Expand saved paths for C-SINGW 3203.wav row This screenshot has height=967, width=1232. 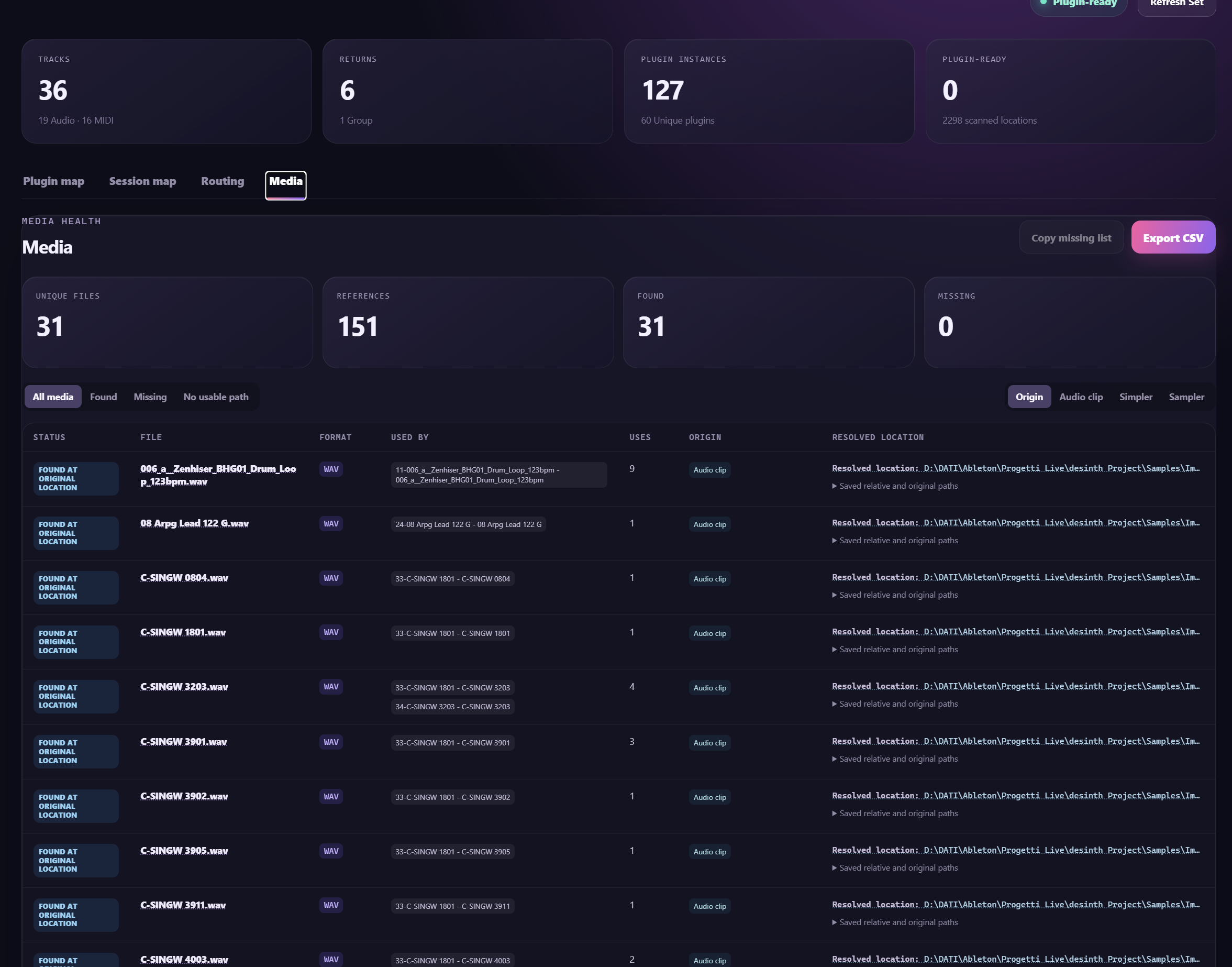point(895,704)
